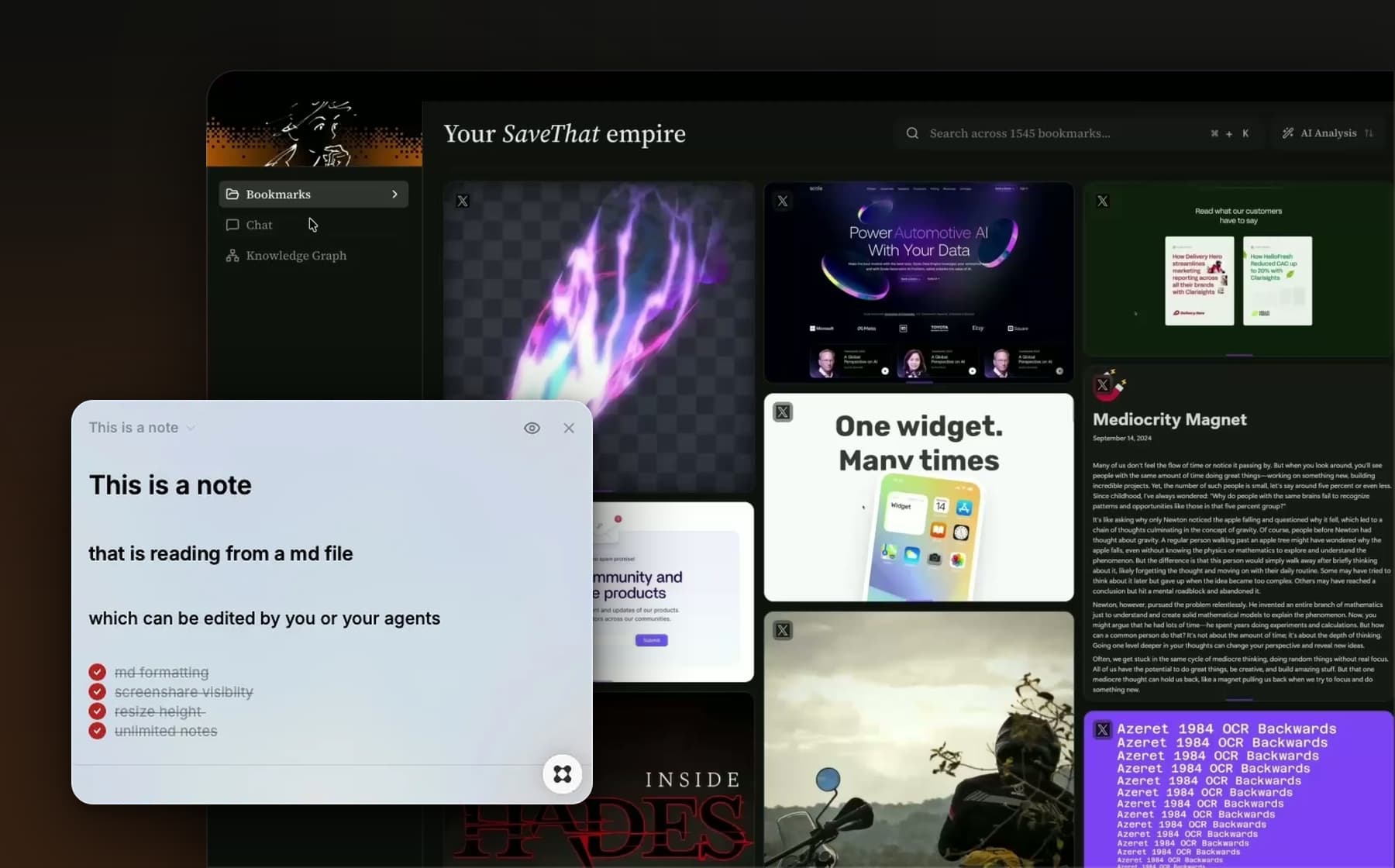The width and height of the screenshot is (1395, 868).
Task: Click the sidebar profile sketch banner
Action: tap(314, 133)
